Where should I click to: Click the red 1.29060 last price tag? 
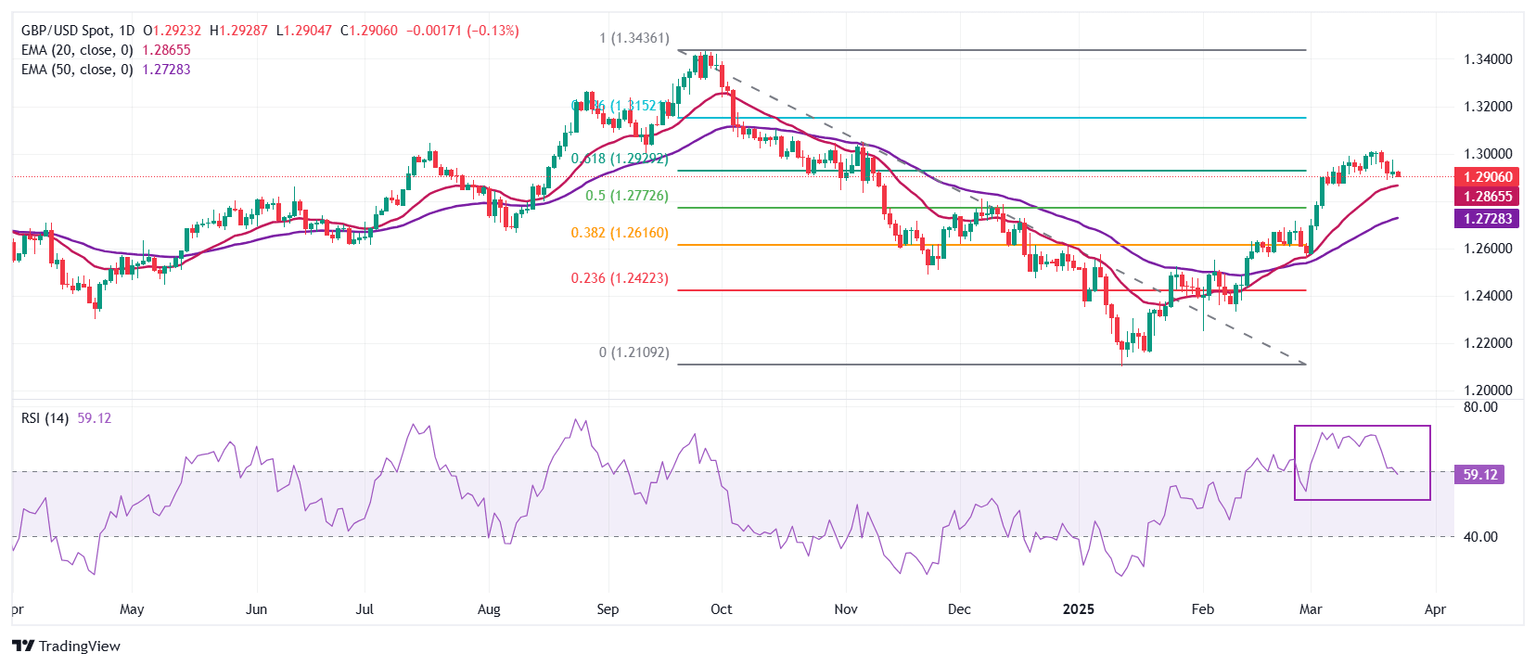point(1489,175)
